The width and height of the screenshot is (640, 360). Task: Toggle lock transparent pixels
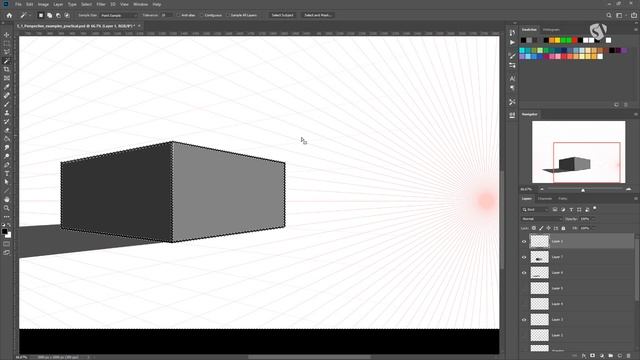coord(534,228)
